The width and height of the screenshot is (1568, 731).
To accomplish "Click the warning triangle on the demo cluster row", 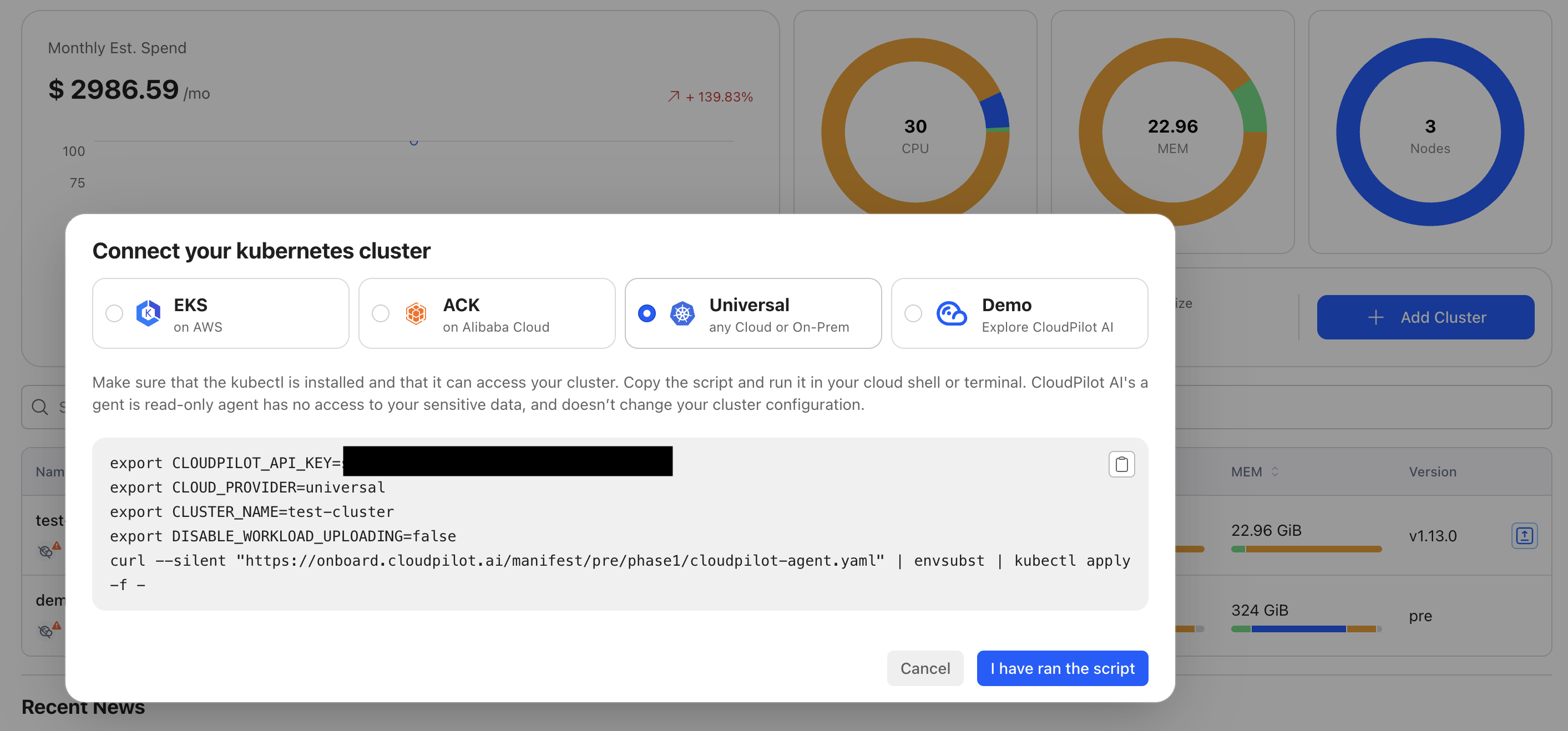I will pyautogui.click(x=57, y=626).
